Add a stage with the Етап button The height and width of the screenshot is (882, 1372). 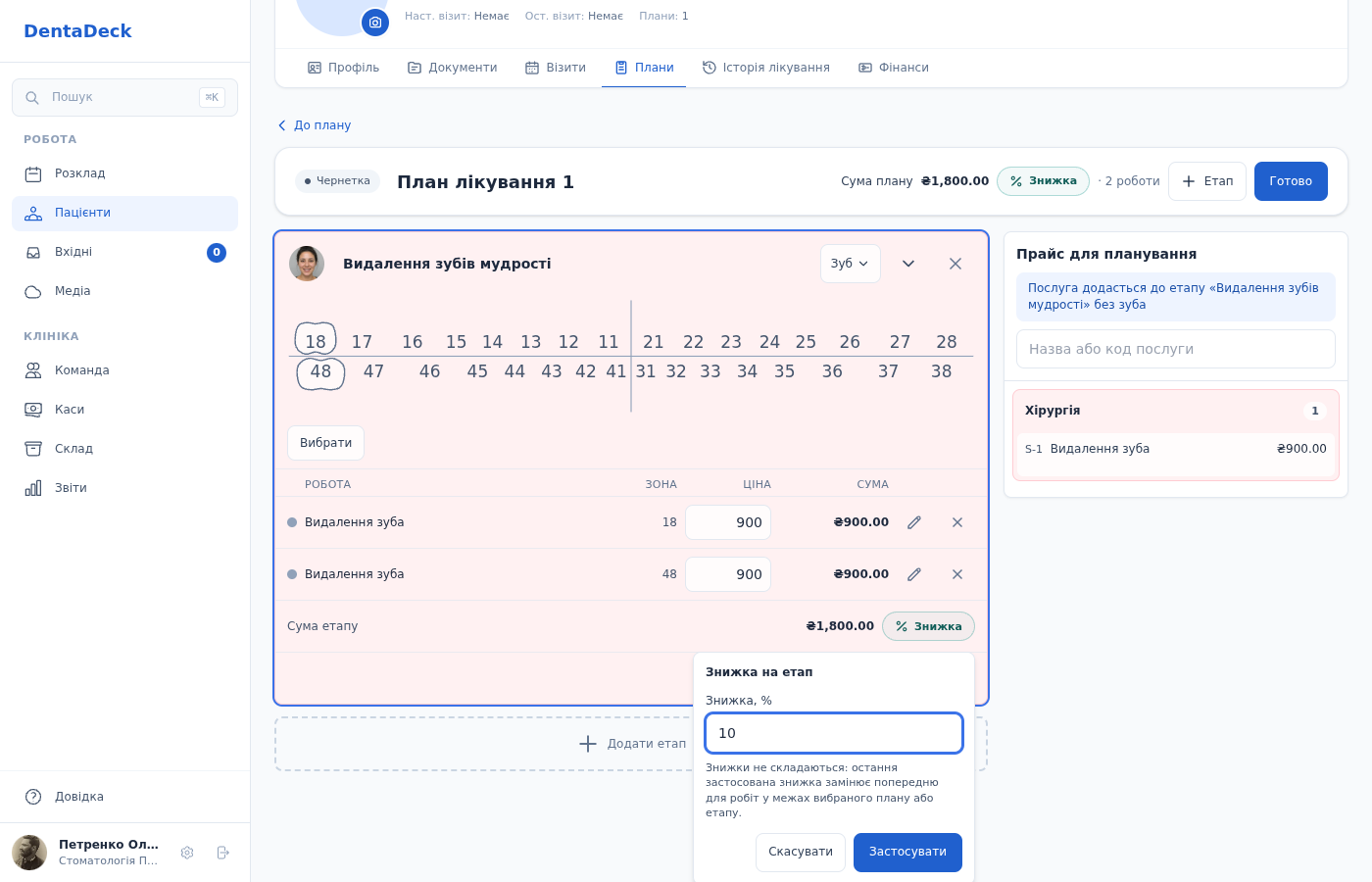(x=1207, y=181)
